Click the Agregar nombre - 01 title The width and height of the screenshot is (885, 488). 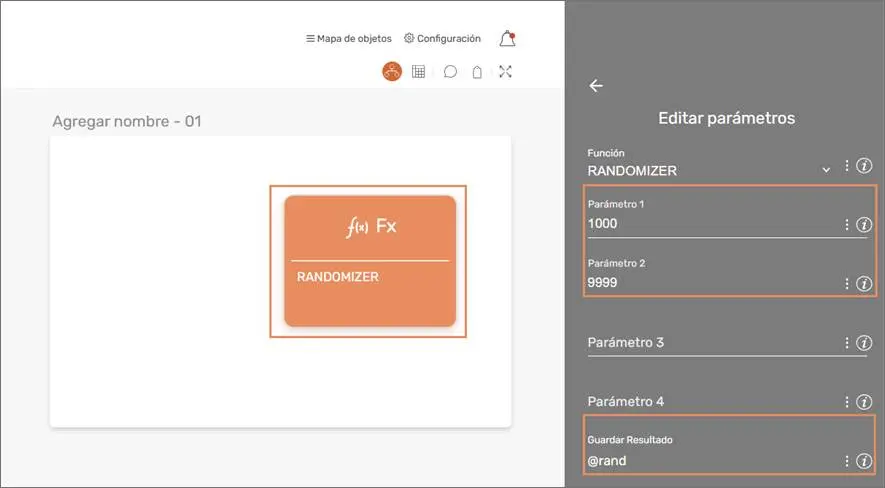click(127, 121)
